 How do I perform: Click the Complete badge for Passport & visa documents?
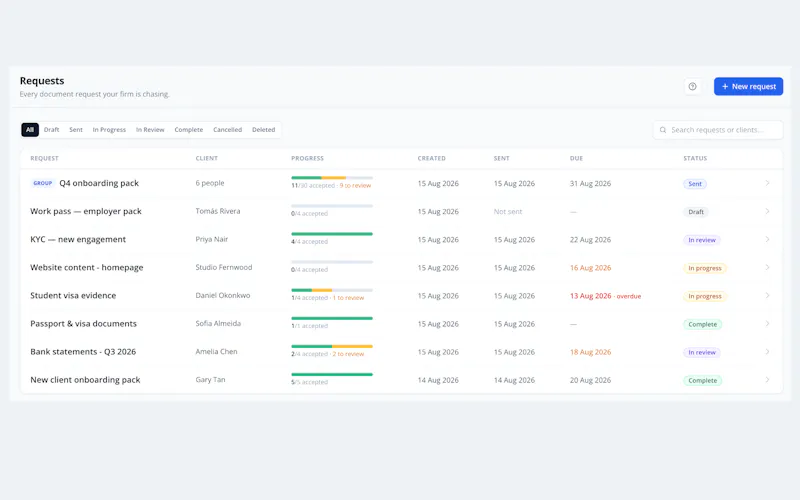tap(703, 324)
